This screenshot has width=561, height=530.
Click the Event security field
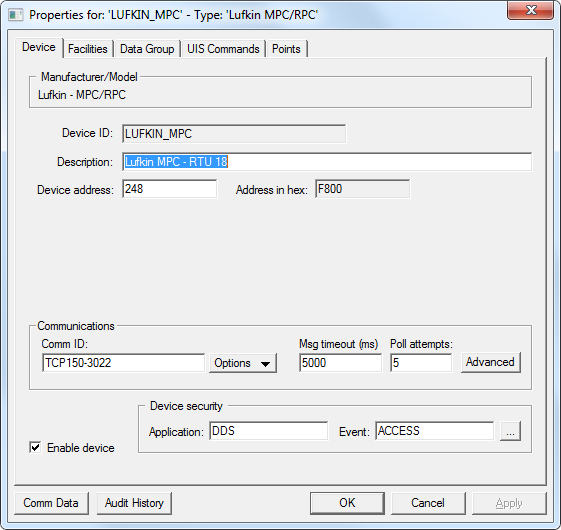click(x=435, y=431)
